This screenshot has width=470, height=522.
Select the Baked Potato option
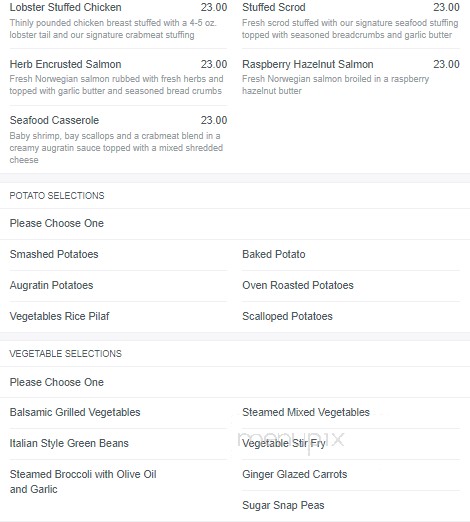point(274,254)
